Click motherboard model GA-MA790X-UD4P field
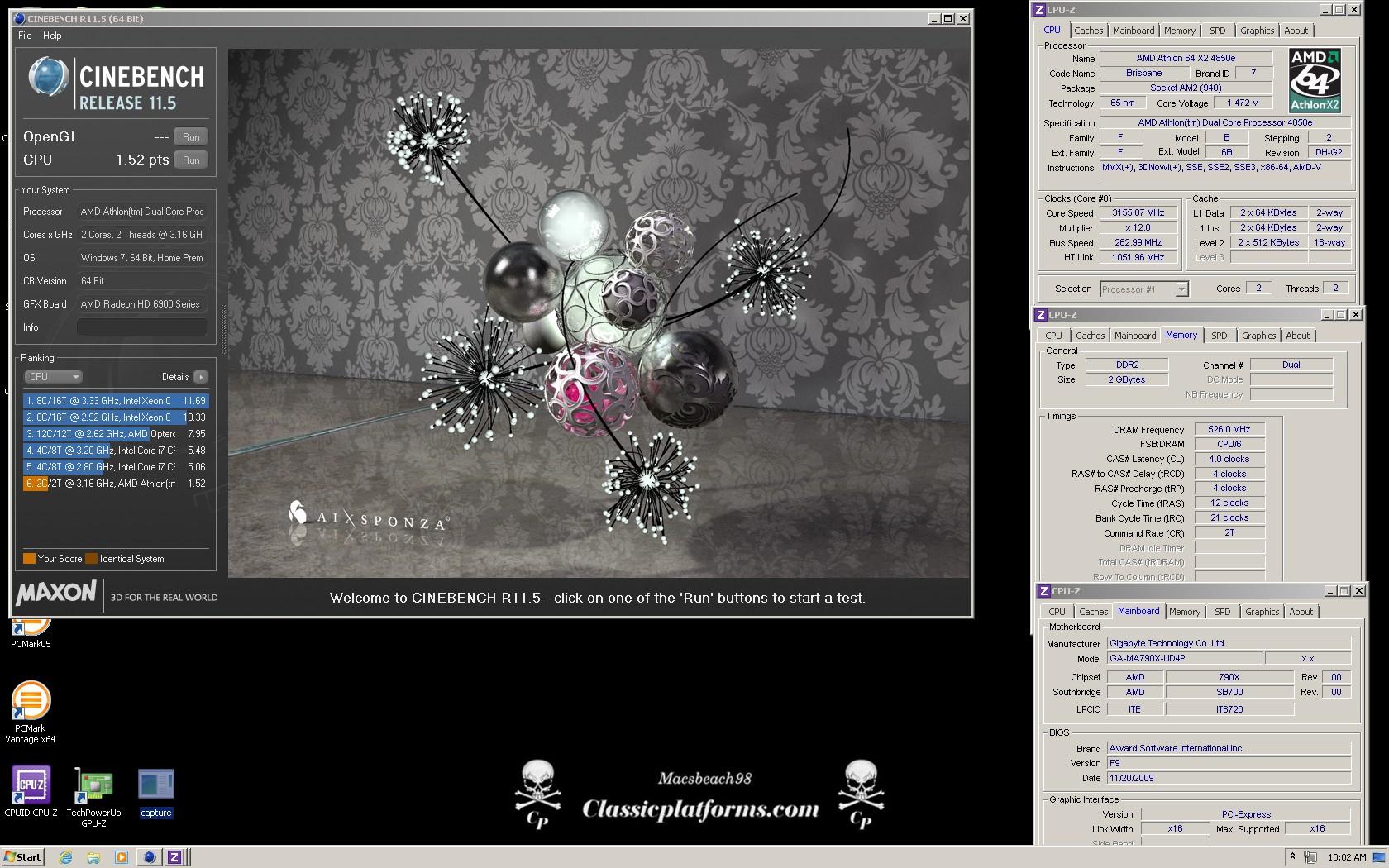The height and width of the screenshot is (868, 1389). pos(1186,659)
